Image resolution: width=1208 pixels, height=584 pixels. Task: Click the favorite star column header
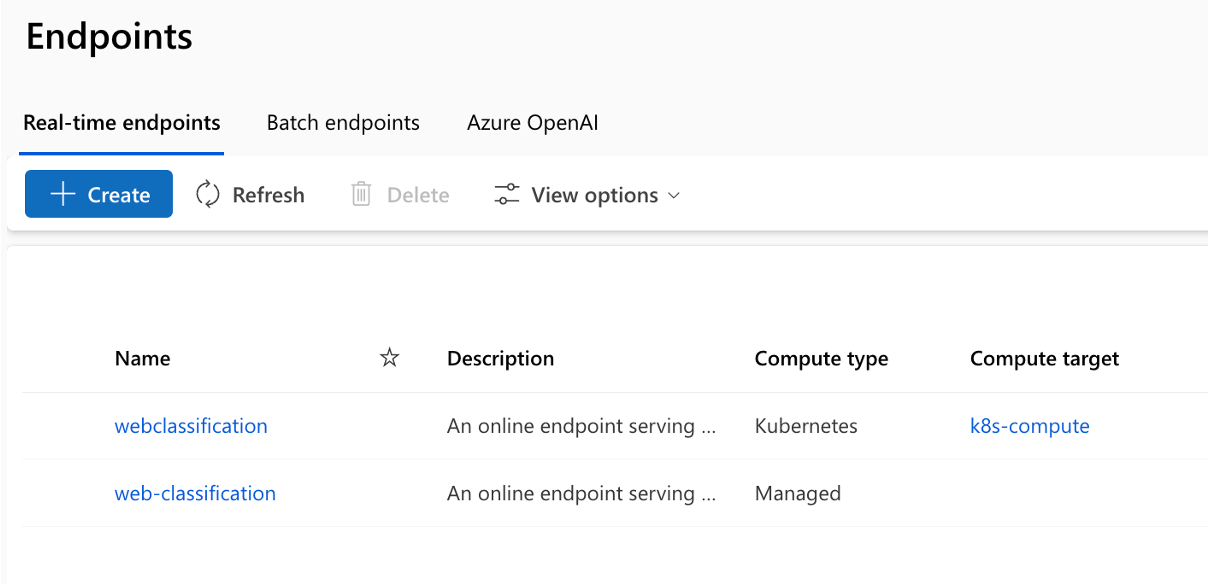[390, 358]
